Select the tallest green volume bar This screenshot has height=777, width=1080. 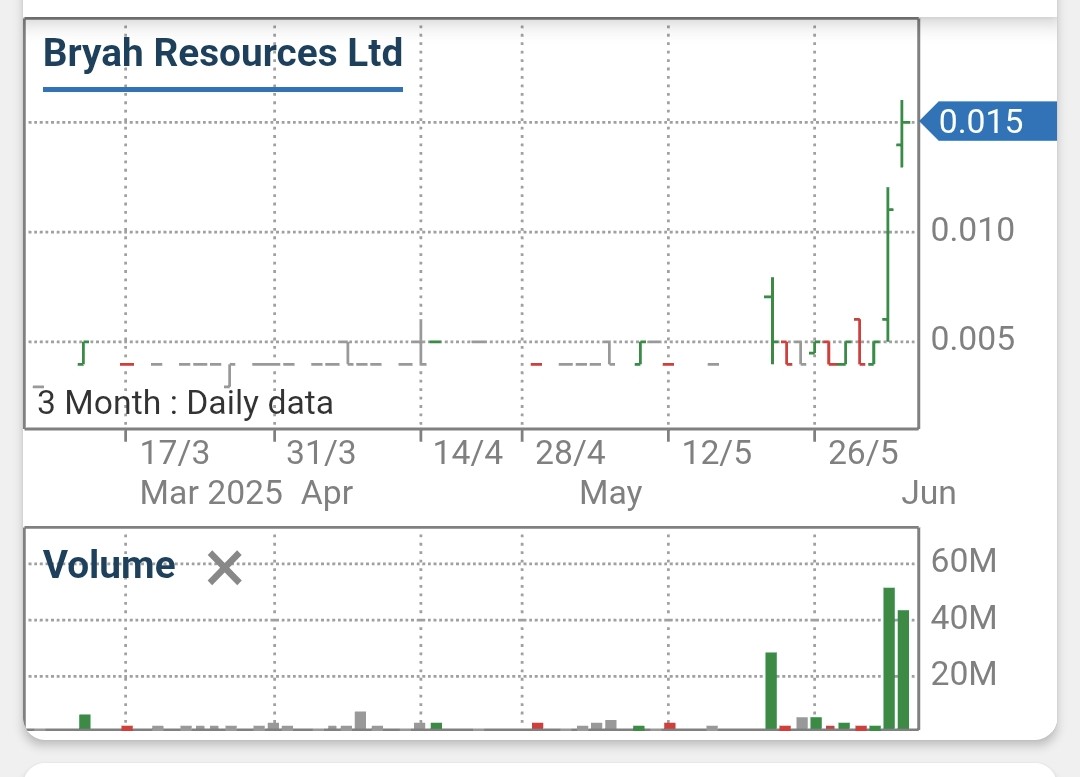click(889, 657)
